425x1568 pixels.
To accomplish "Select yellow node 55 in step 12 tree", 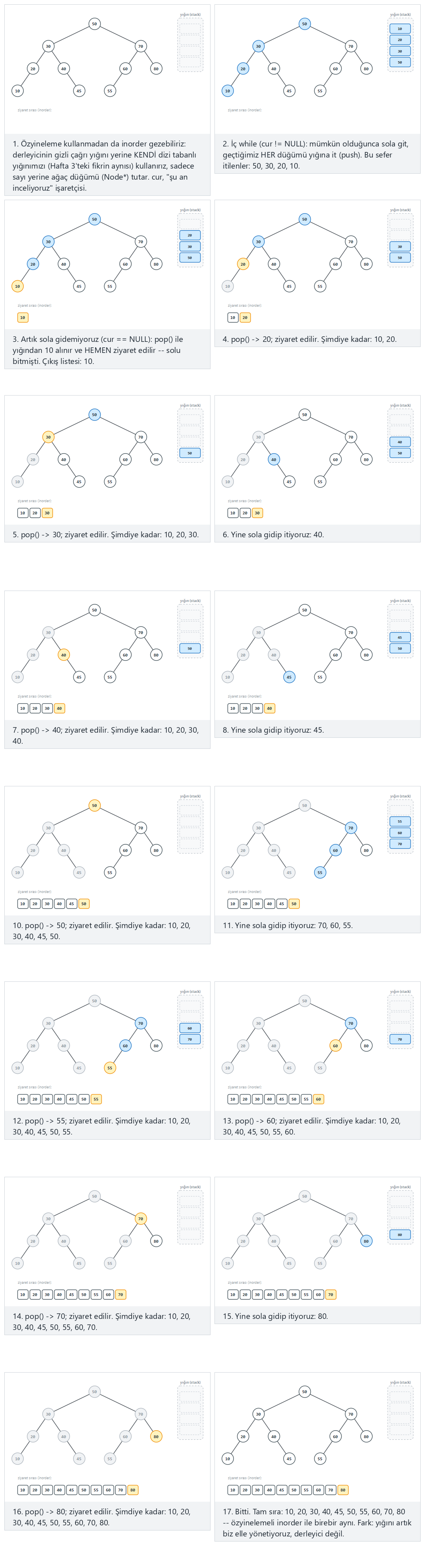I will [109, 1068].
